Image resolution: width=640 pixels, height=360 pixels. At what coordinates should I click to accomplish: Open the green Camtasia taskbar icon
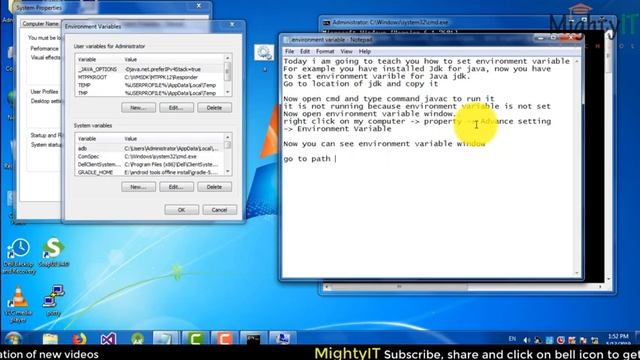point(195,338)
